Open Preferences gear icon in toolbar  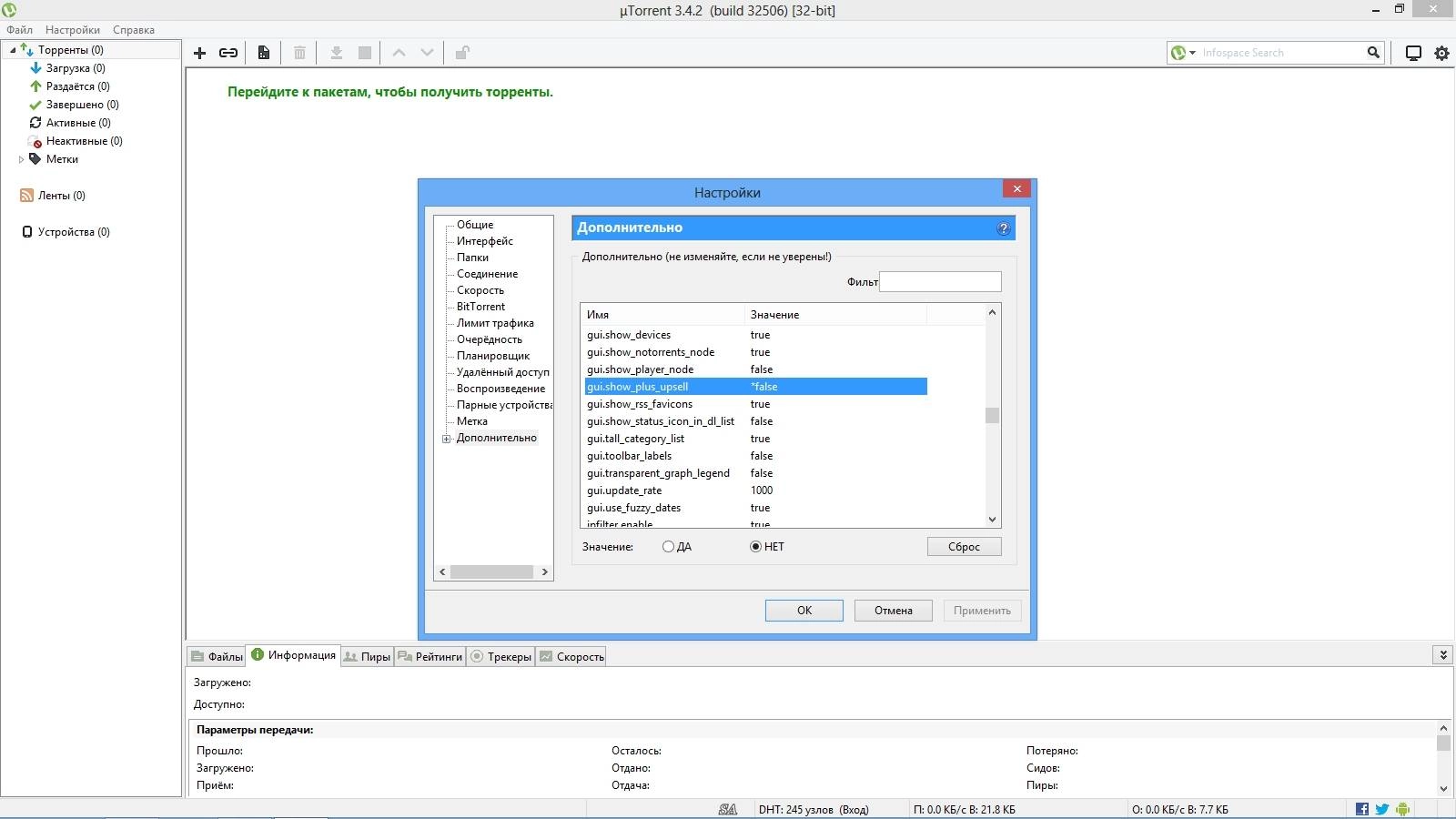(x=1441, y=53)
